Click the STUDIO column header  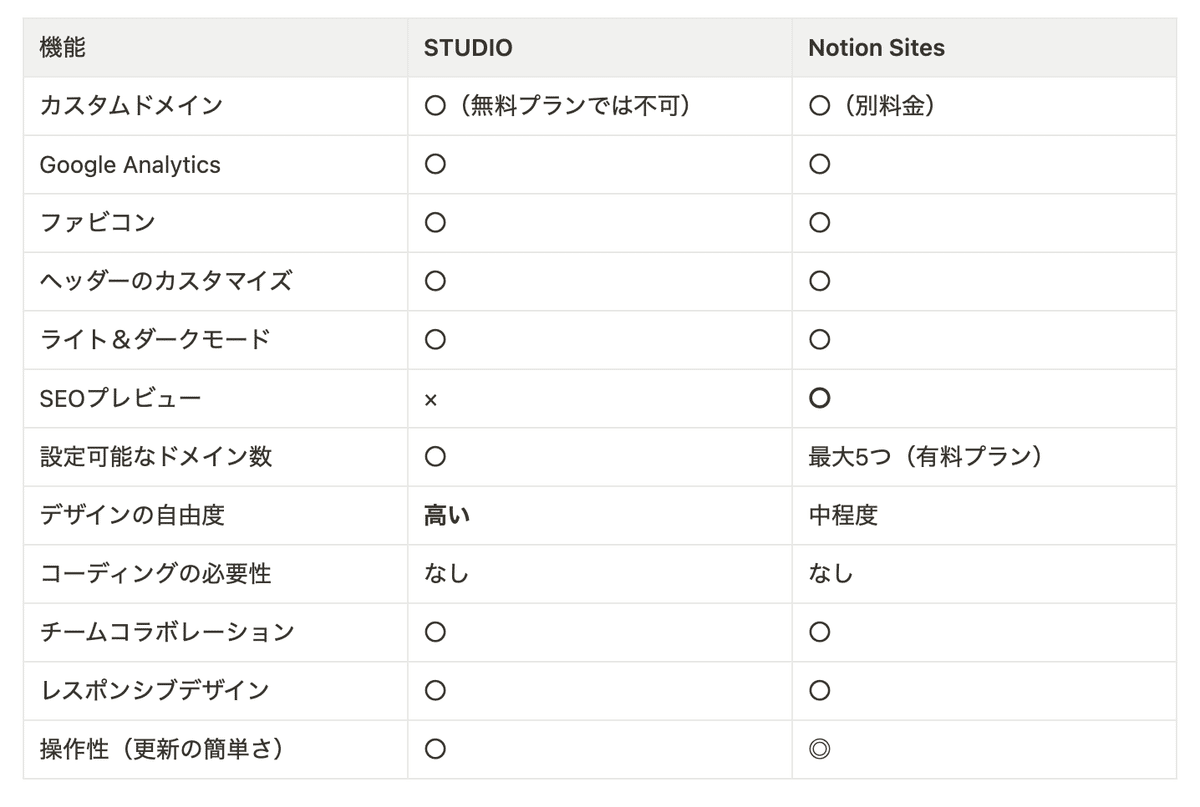click(x=468, y=48)
